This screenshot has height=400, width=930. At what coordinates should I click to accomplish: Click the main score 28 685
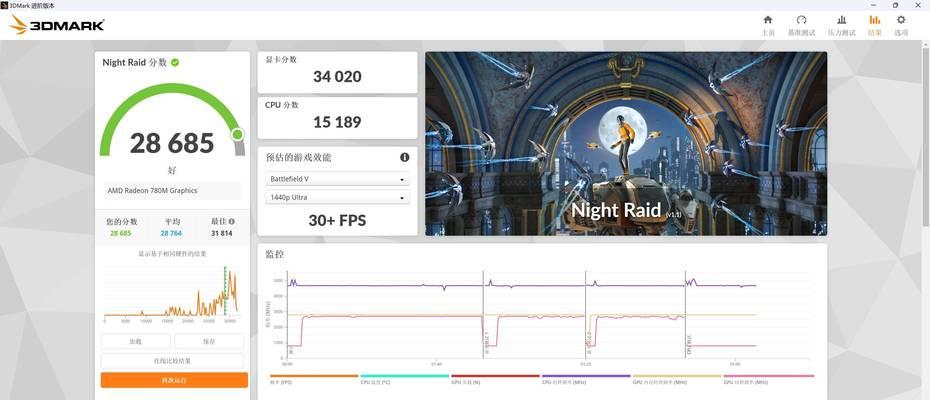pos(172,143)
